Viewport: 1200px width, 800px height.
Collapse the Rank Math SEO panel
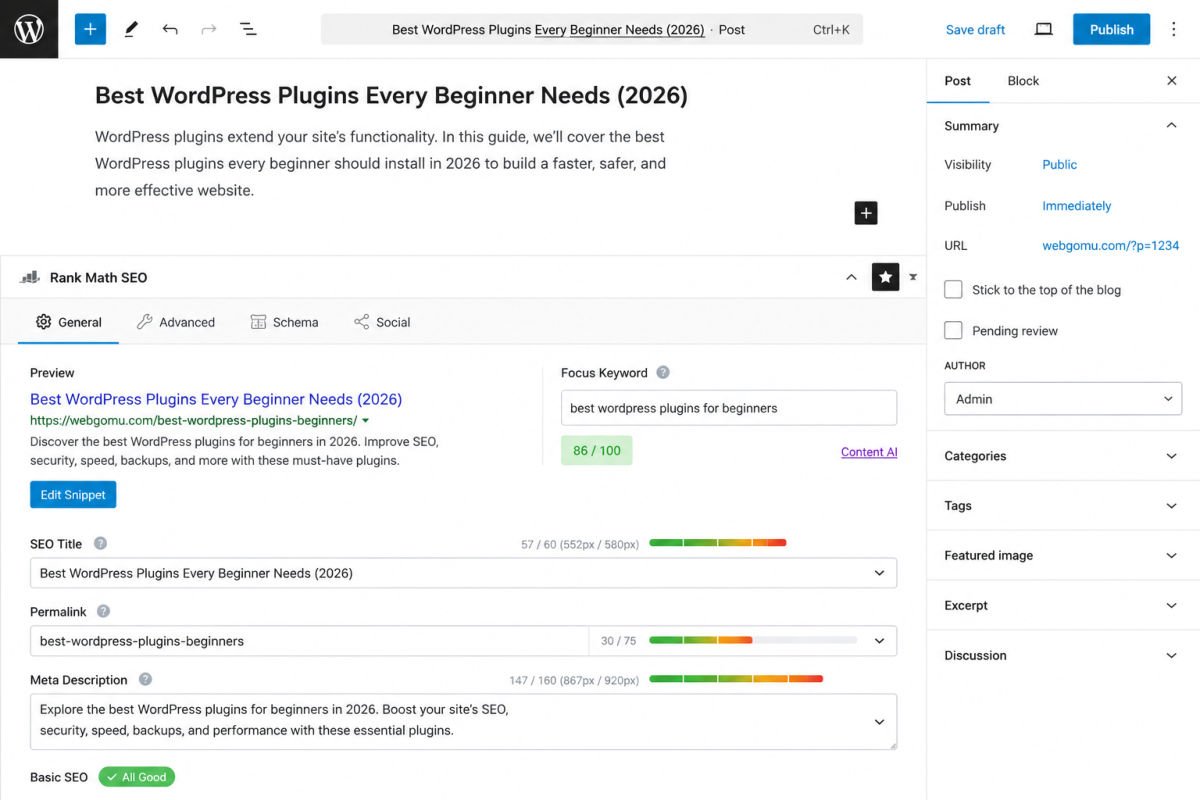click(851, 277)
